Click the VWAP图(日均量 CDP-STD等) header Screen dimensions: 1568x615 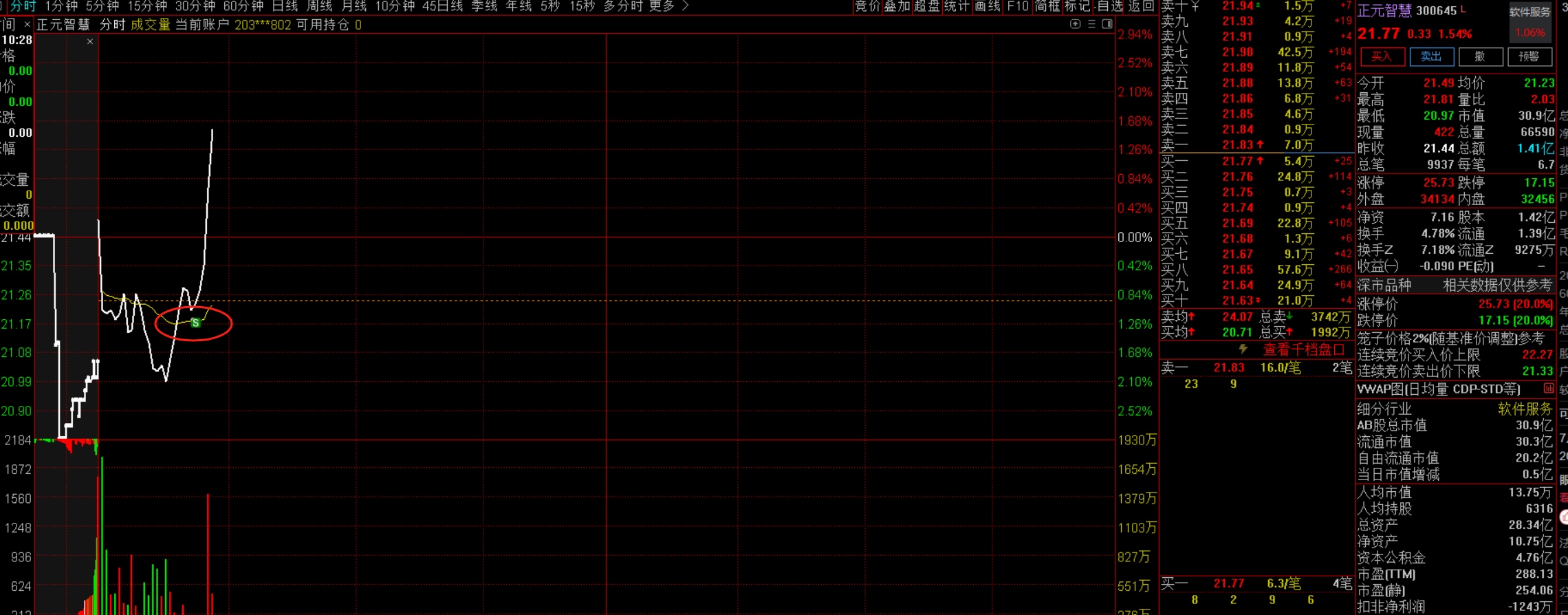1439,389
